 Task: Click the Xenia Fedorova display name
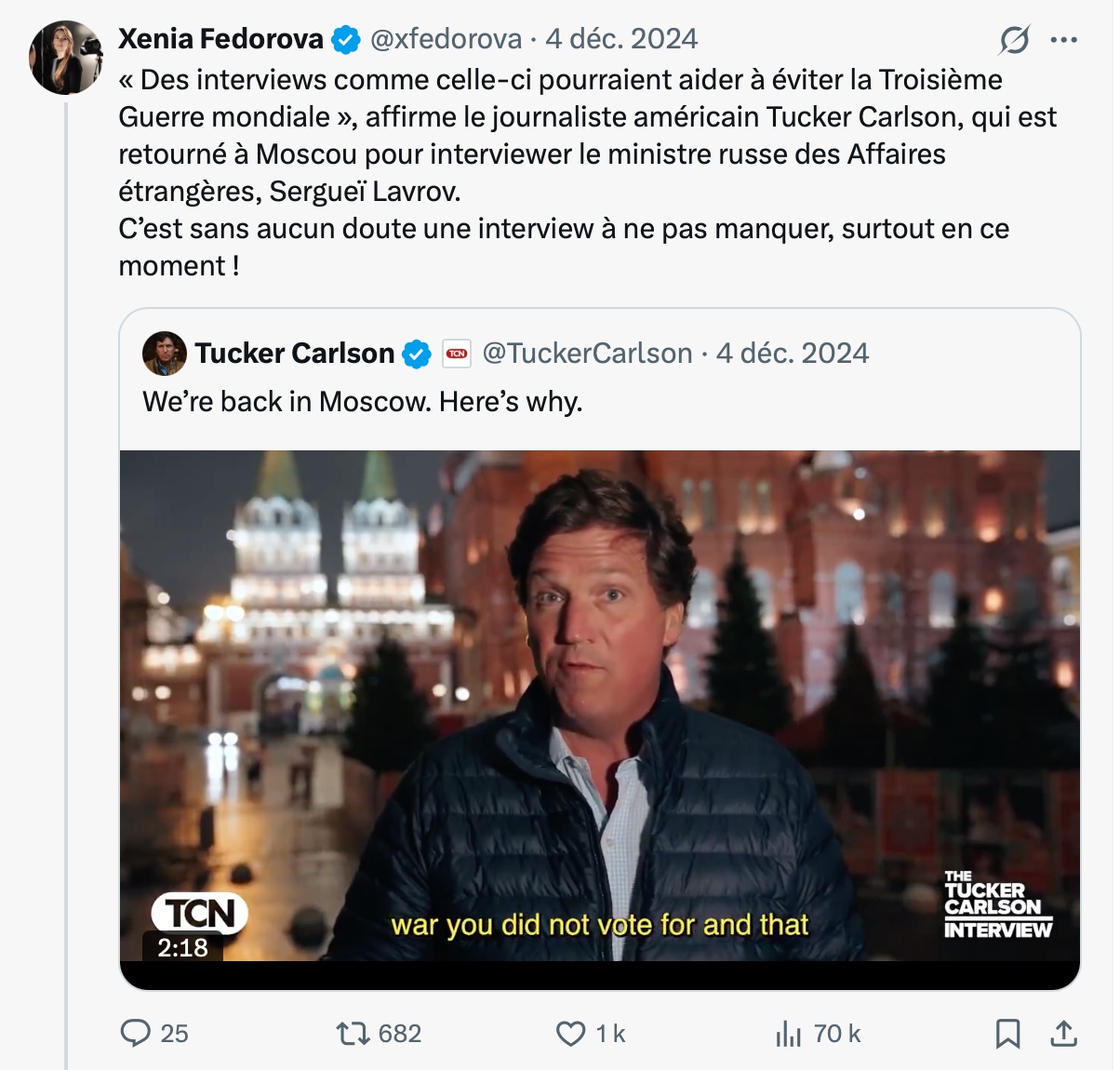[220, 39]
